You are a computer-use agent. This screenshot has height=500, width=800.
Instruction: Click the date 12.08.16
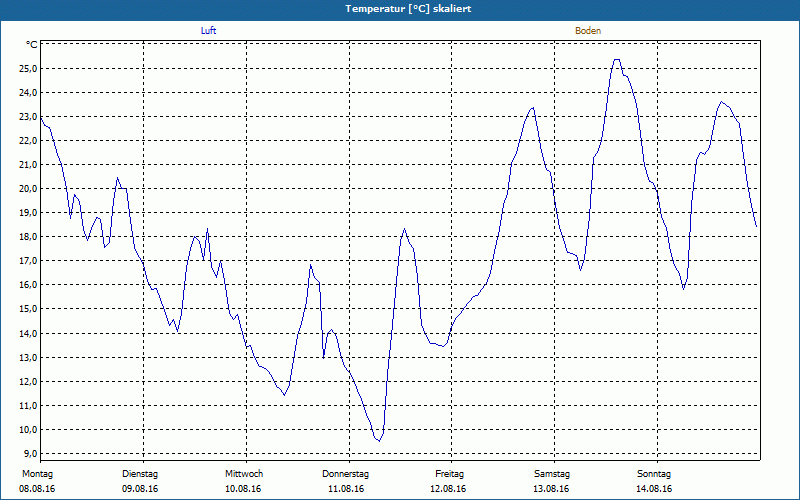point(448,489)
